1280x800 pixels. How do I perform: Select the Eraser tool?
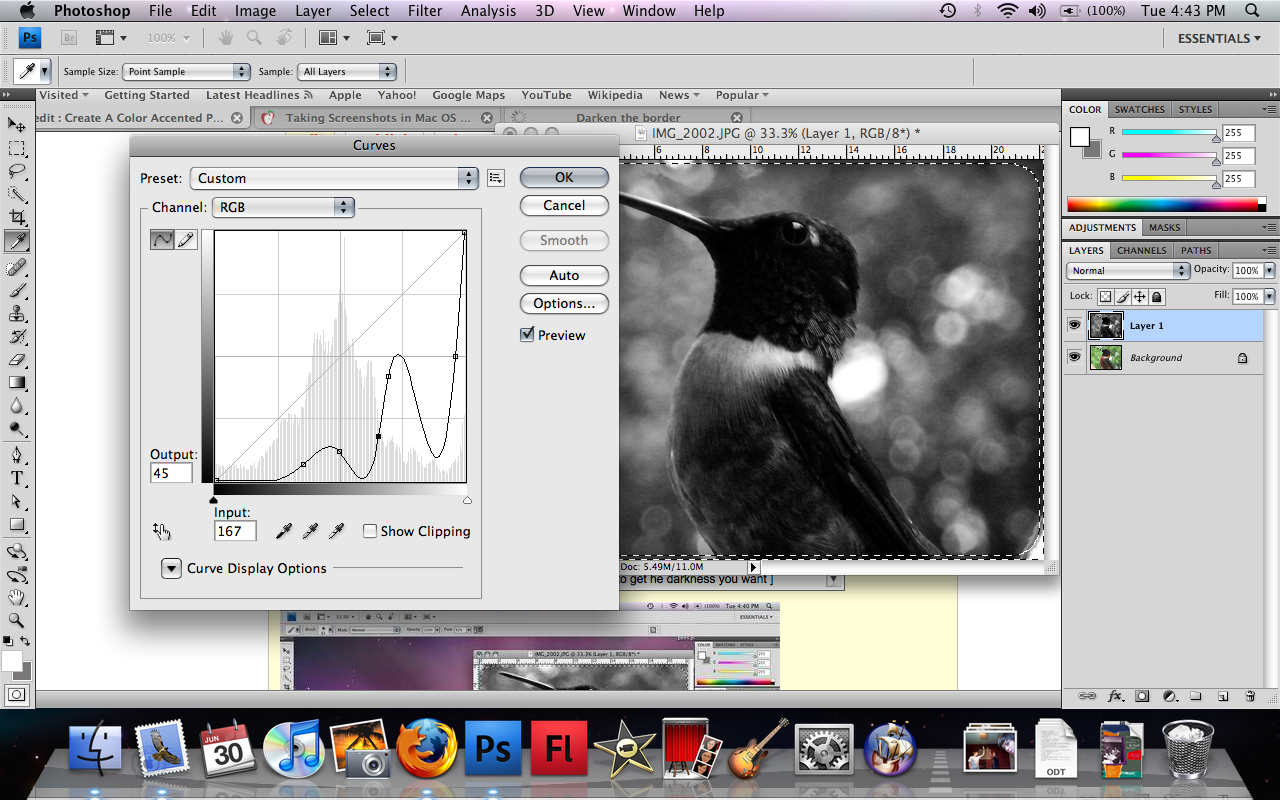pyautogui.click(x=17, y=360)
